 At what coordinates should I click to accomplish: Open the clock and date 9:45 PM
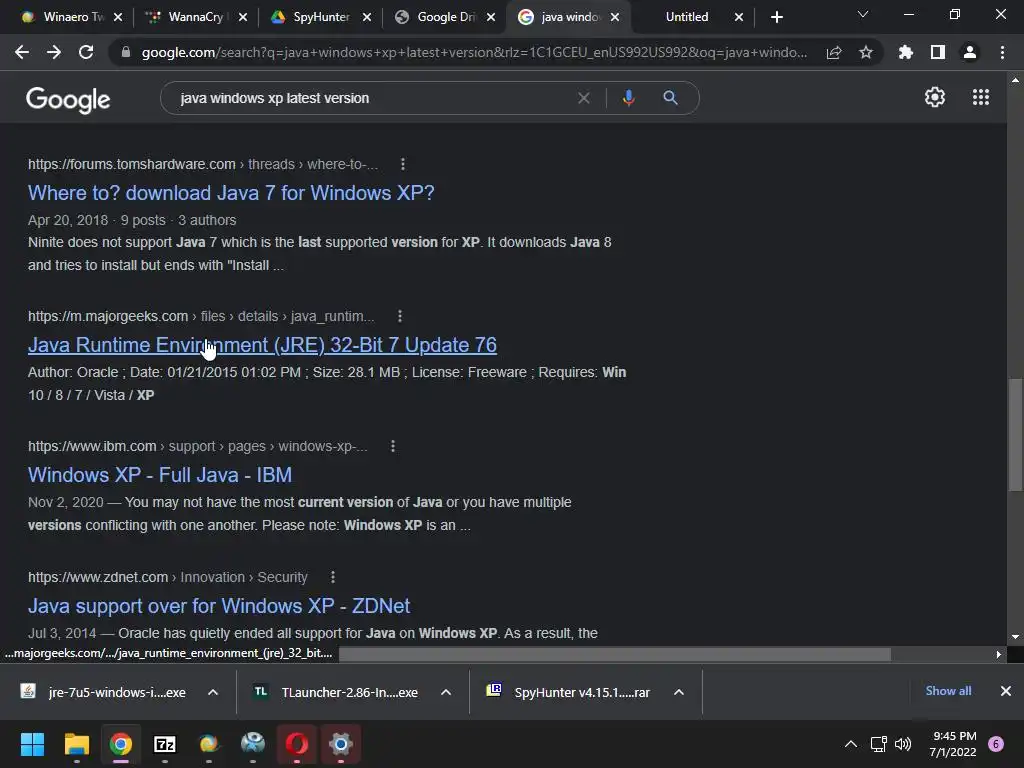pyautogui.click(x=953, y=744)
